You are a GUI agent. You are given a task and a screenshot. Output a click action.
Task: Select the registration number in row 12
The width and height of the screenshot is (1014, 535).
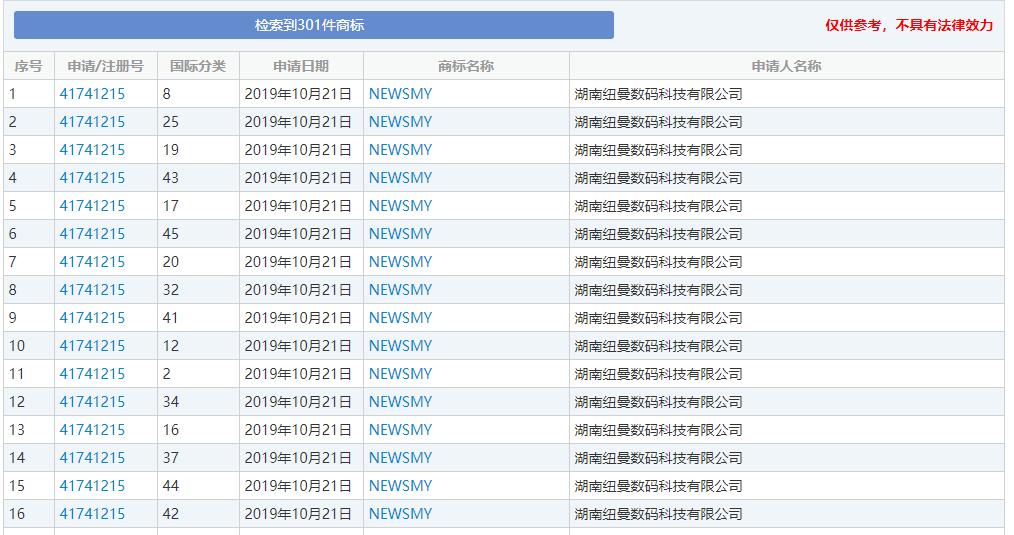click(x=92, y=402)
